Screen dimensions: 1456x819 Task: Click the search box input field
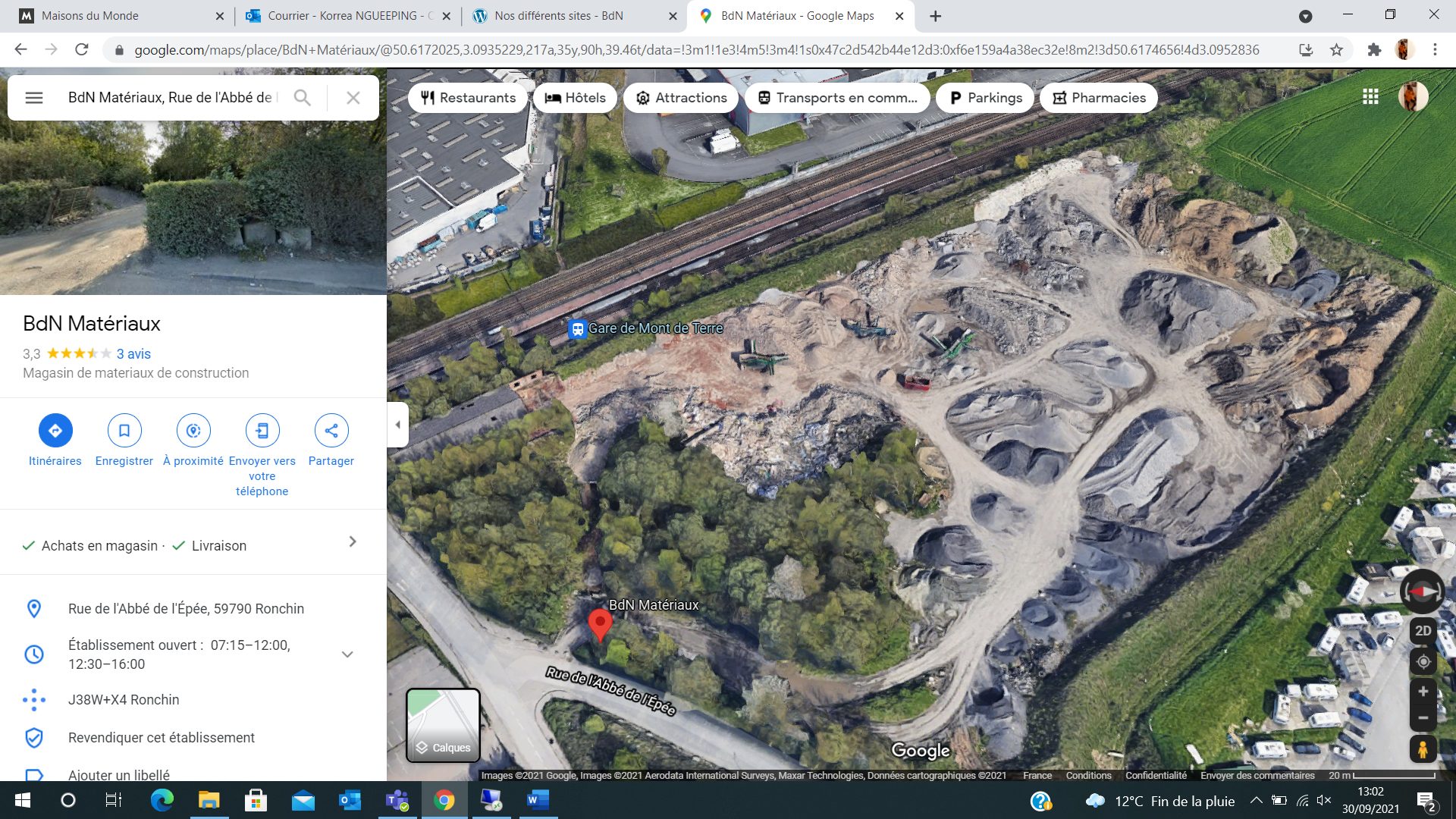coord(173,98)
